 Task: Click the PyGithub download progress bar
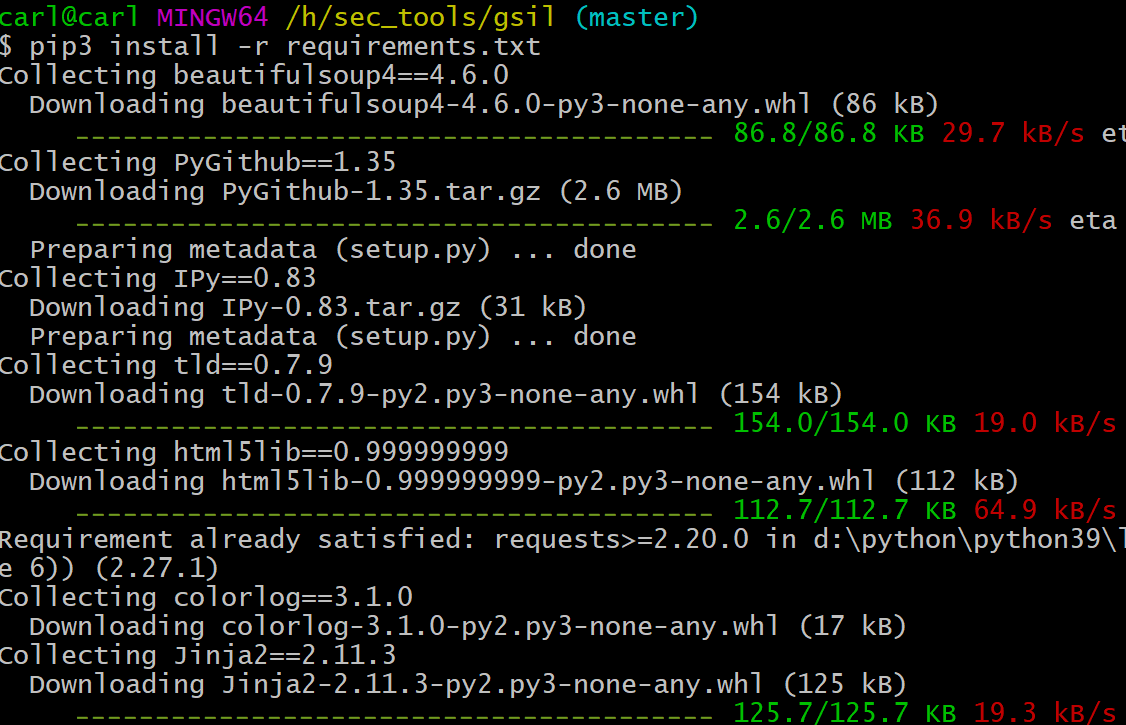point(394,224)
